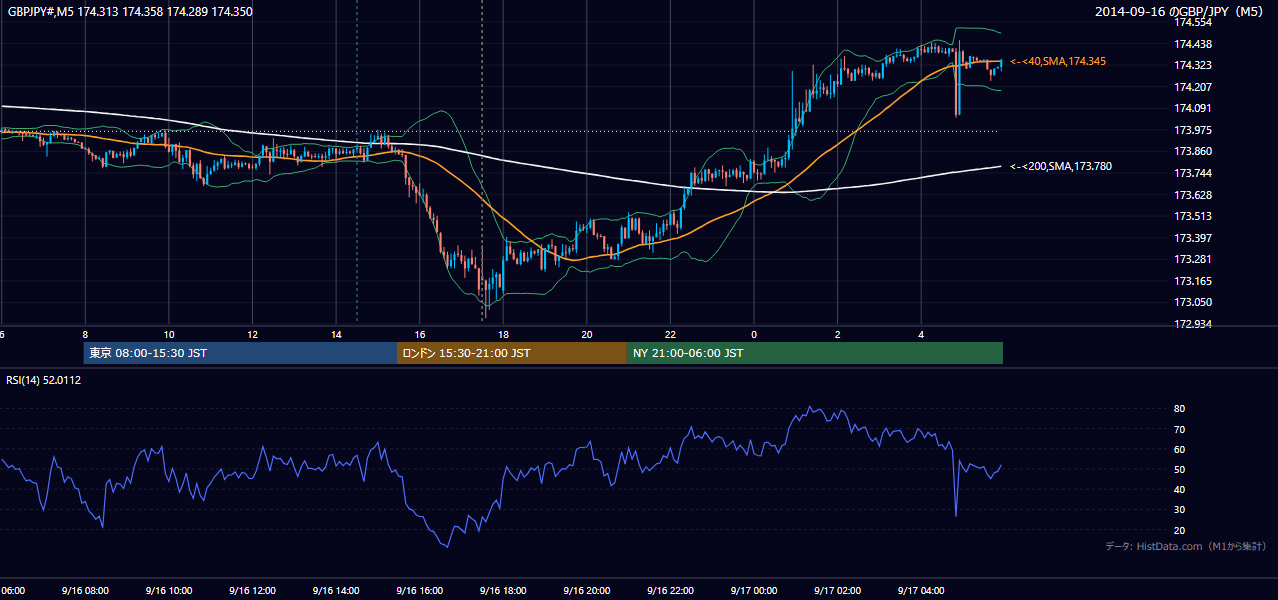Click RSI axis level 60
The image size is (1278, 600).
point(1179,449)
